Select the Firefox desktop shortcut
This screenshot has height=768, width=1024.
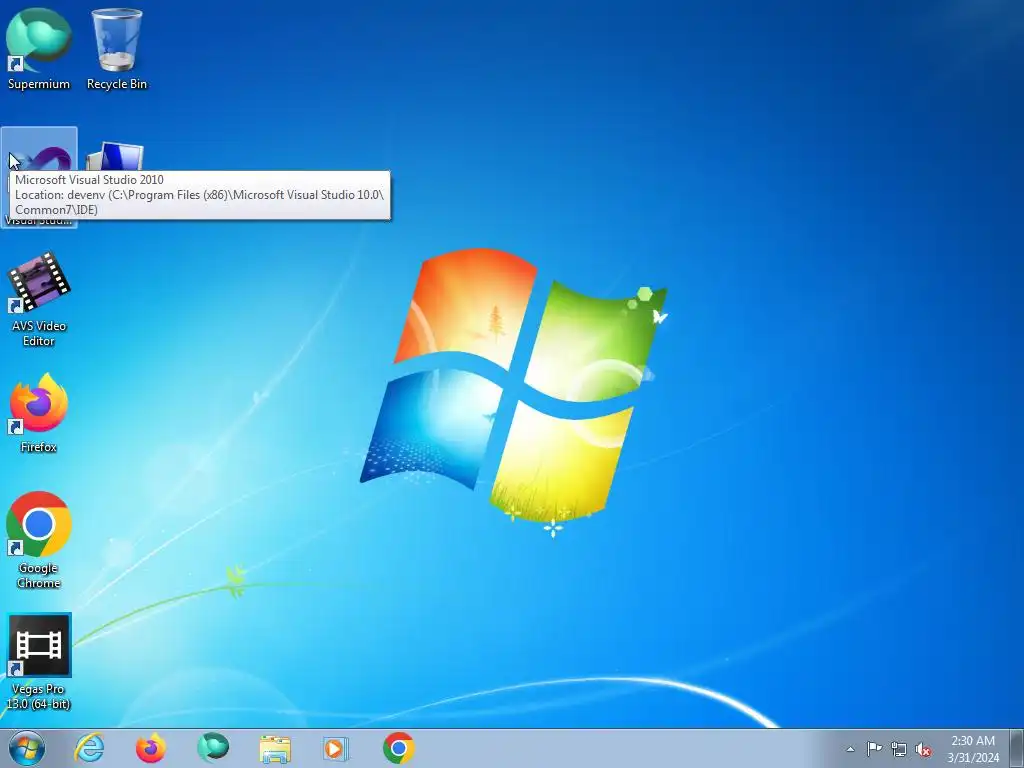[39, 413]
